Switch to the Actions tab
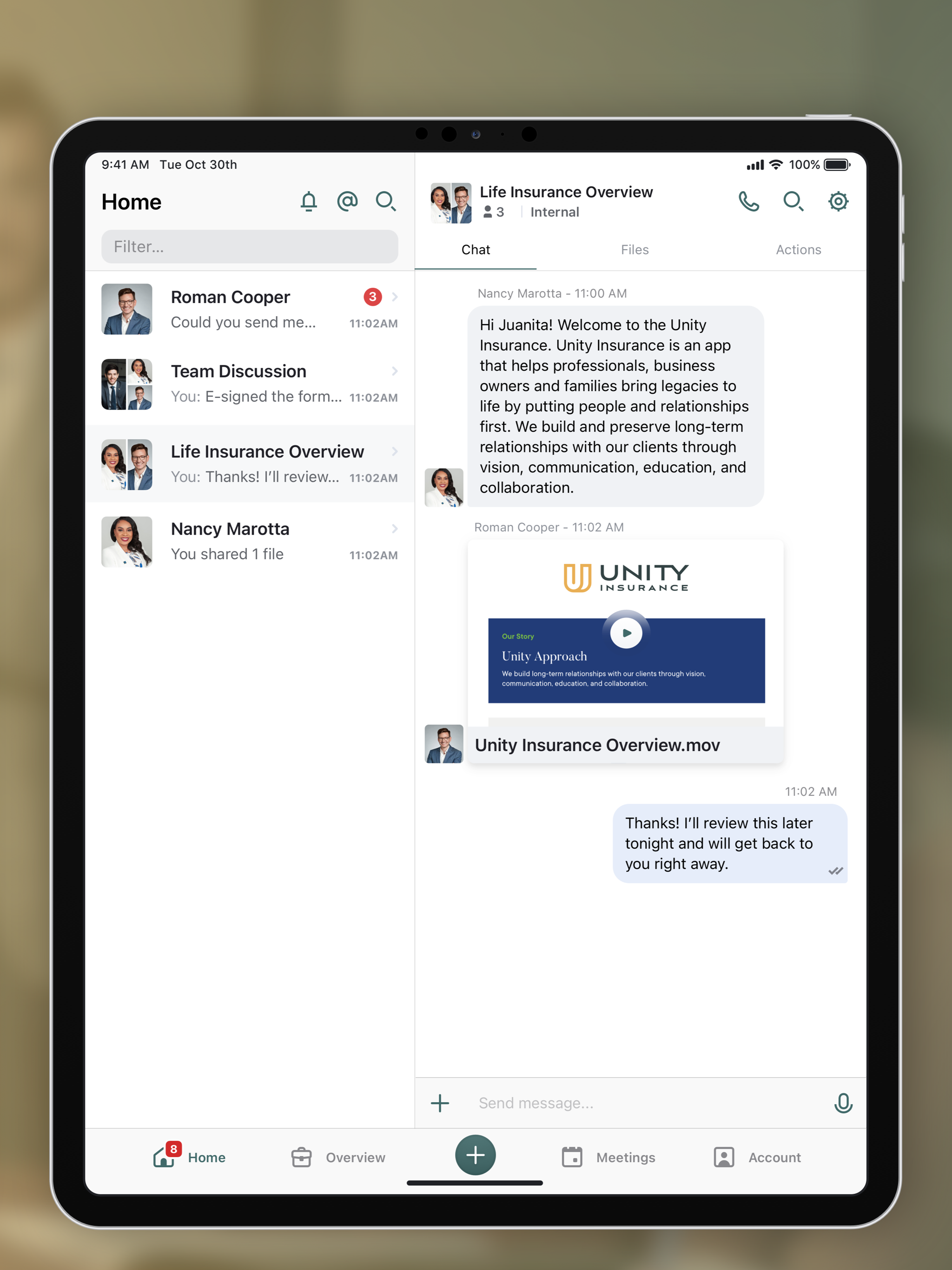 pyautogui.click(x=798, y=250)
